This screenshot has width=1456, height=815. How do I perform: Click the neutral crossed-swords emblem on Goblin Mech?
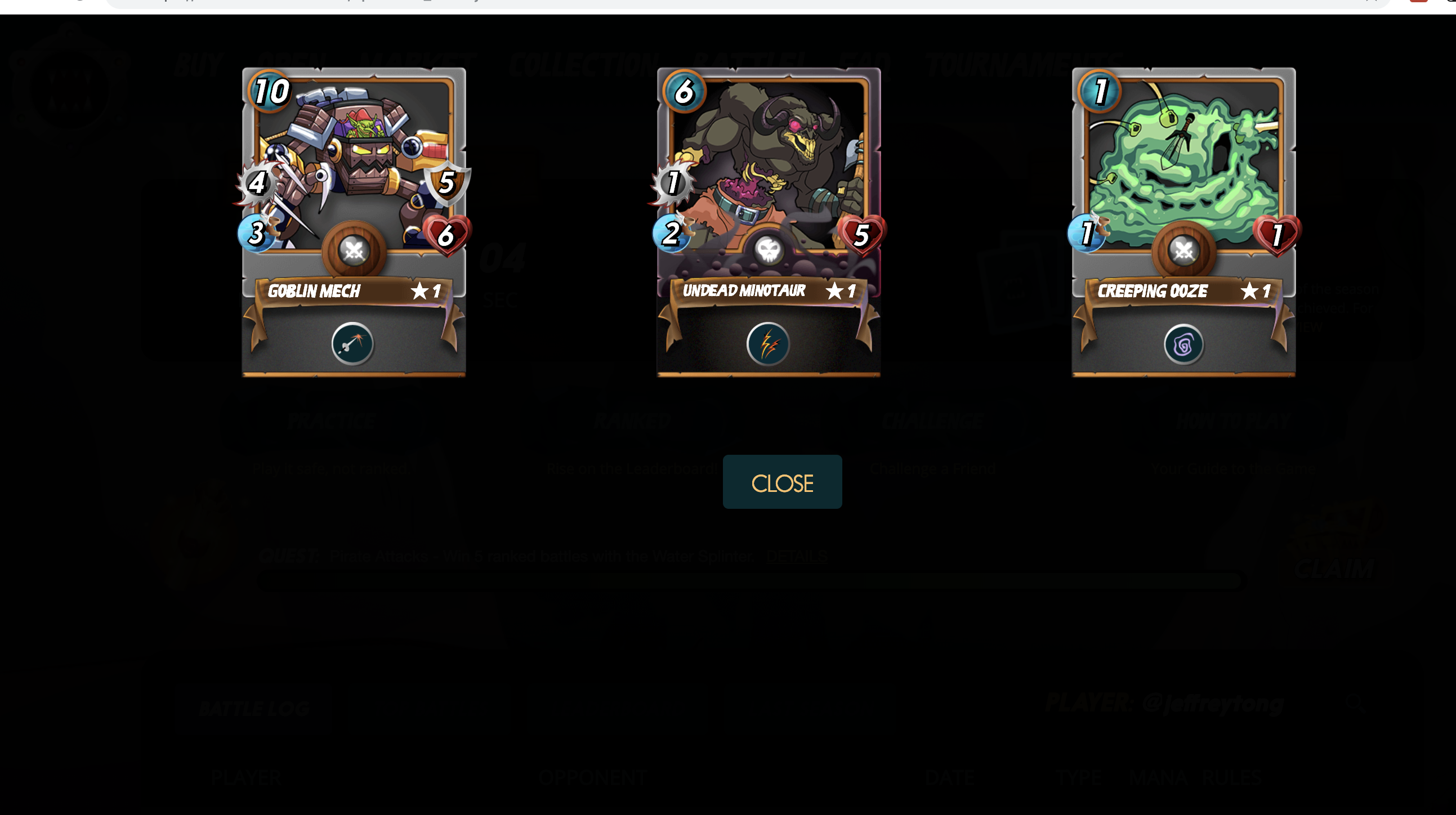click(x=354, y=250)
